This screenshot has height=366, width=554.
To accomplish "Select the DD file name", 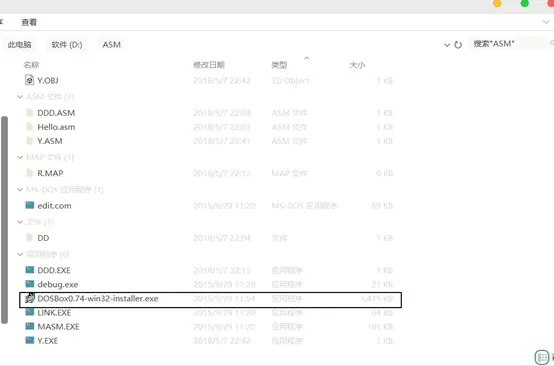I will pos(43,238).
